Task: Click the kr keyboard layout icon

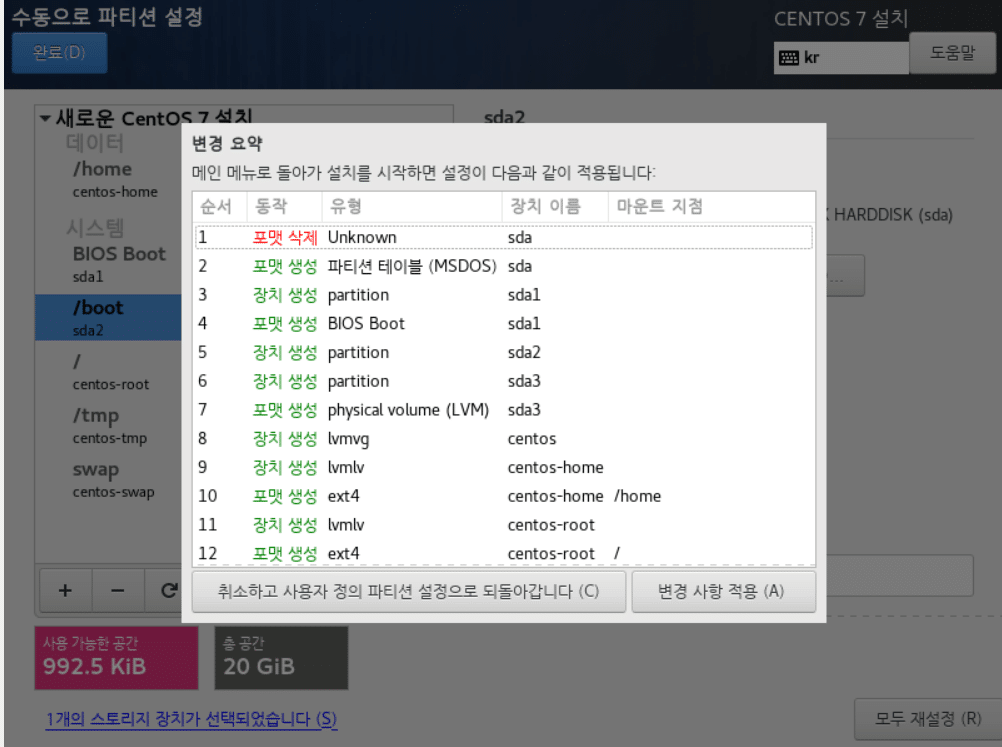Action: (790, 56)
